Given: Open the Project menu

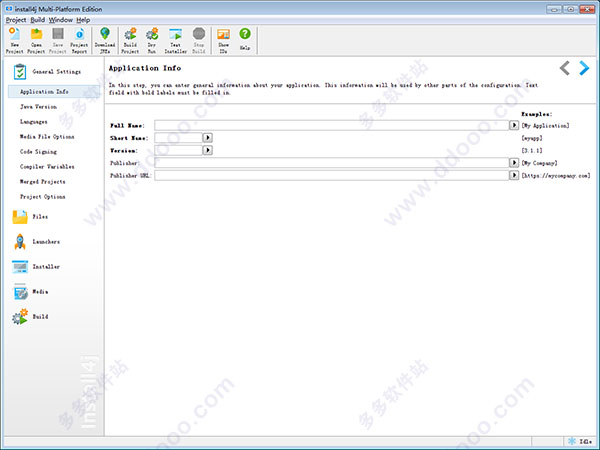Looking at the screenshot, I should pos(16,20).
